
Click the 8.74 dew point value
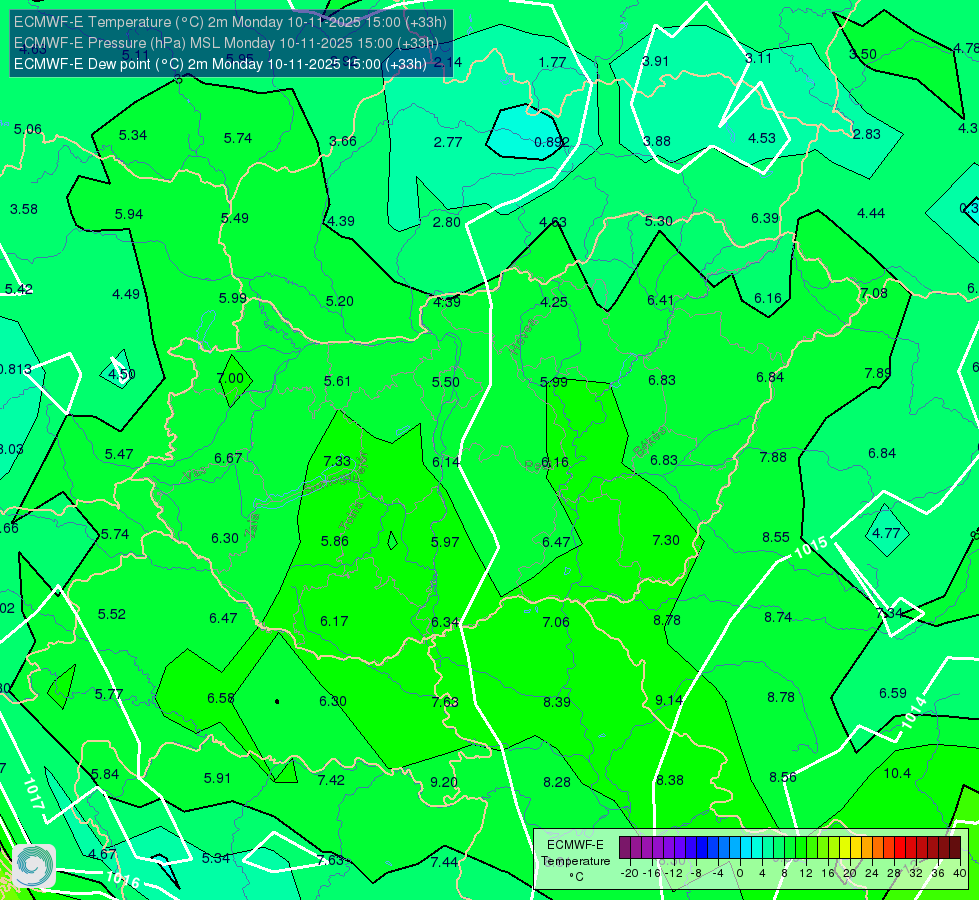778,617
